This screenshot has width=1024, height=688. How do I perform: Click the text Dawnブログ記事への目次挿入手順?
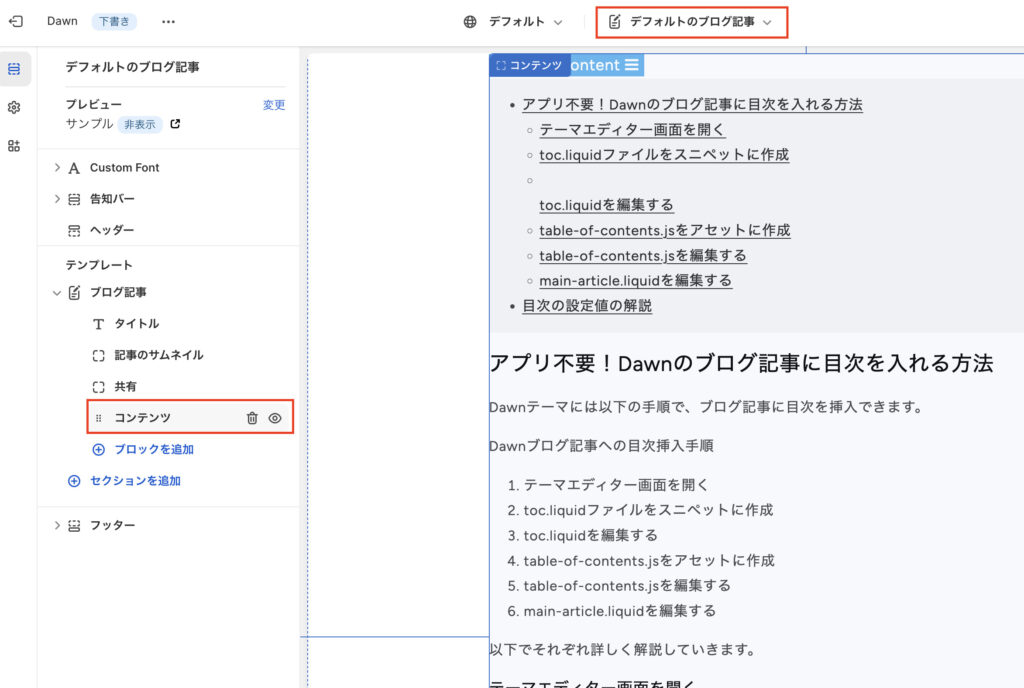601,446
